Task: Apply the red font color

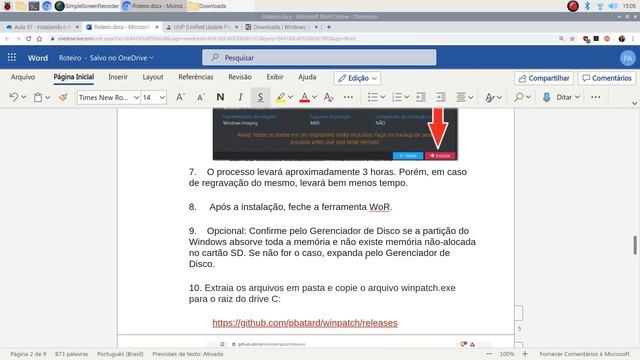Action: tap(304, 97)
